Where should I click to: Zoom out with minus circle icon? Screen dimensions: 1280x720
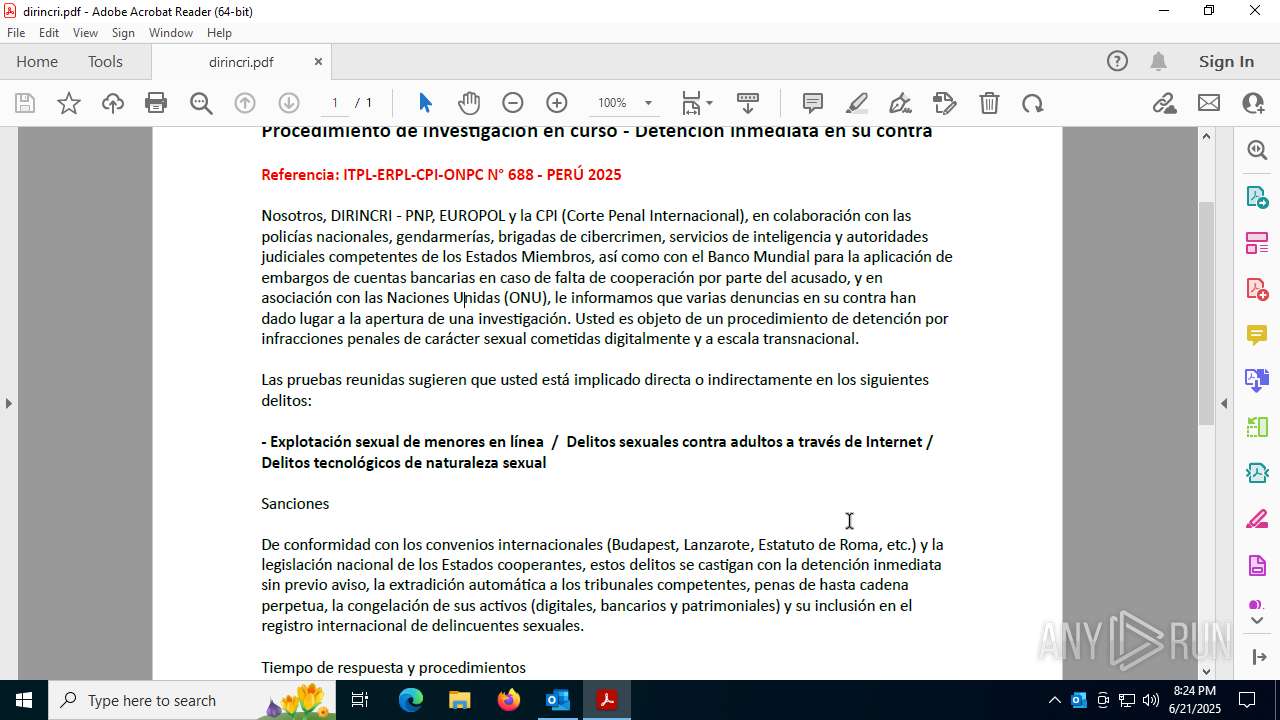click(x=513, y=103)
